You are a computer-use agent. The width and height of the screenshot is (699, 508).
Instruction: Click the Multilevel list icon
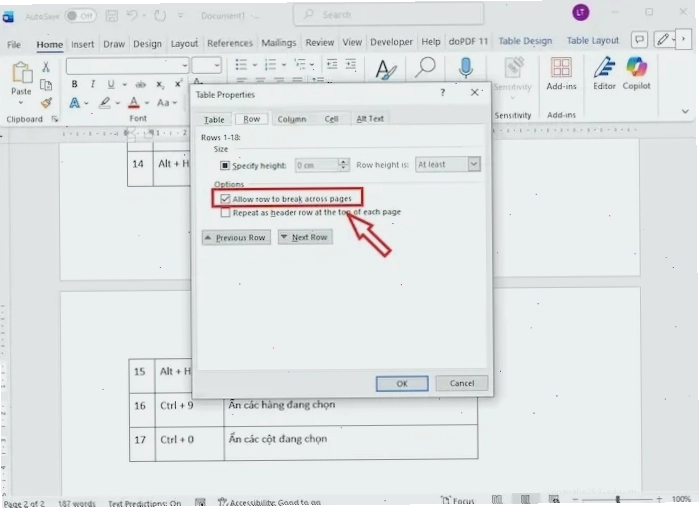(300, 65)
